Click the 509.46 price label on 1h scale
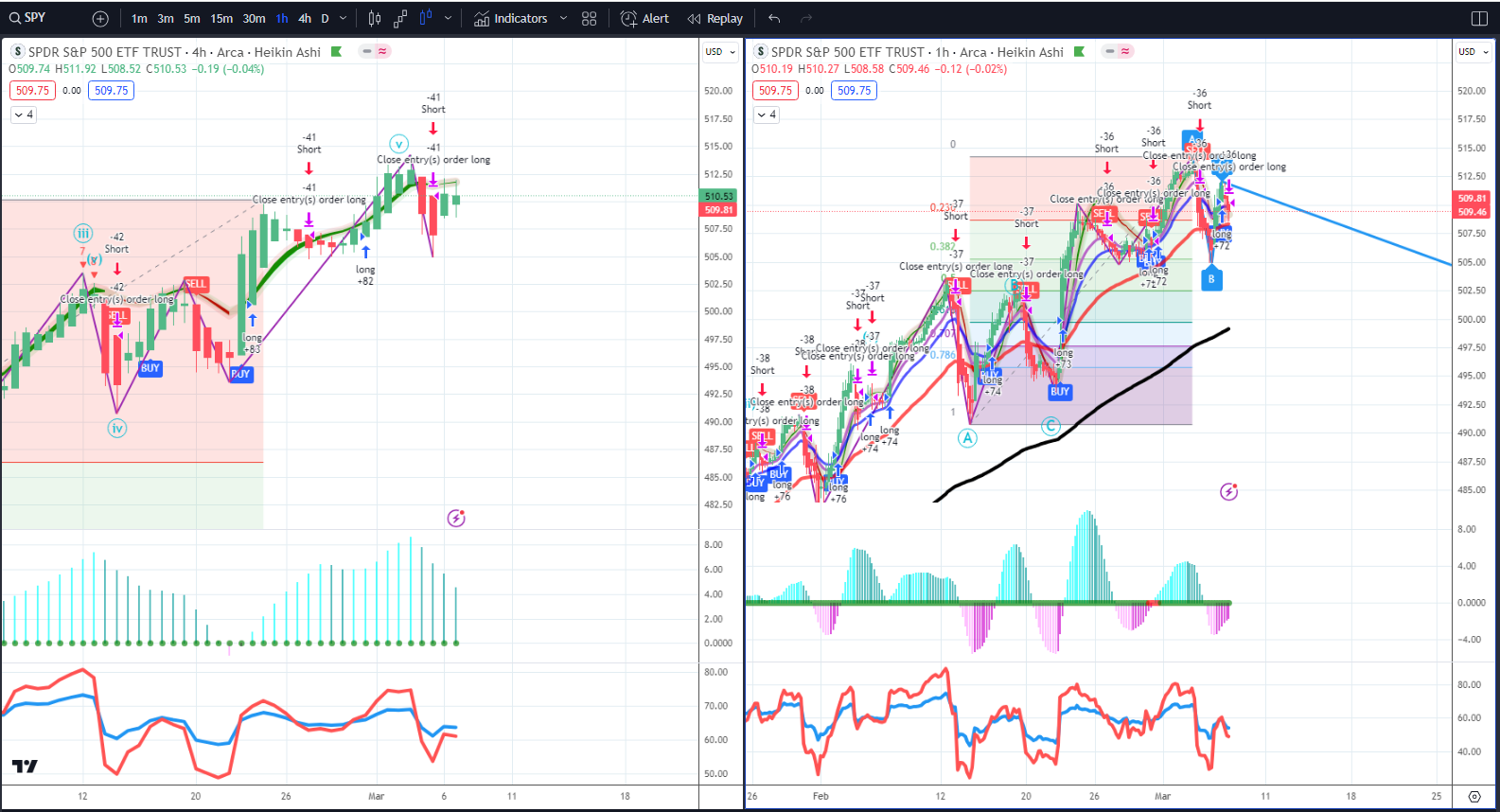1500x812 pixels. 1473,212
